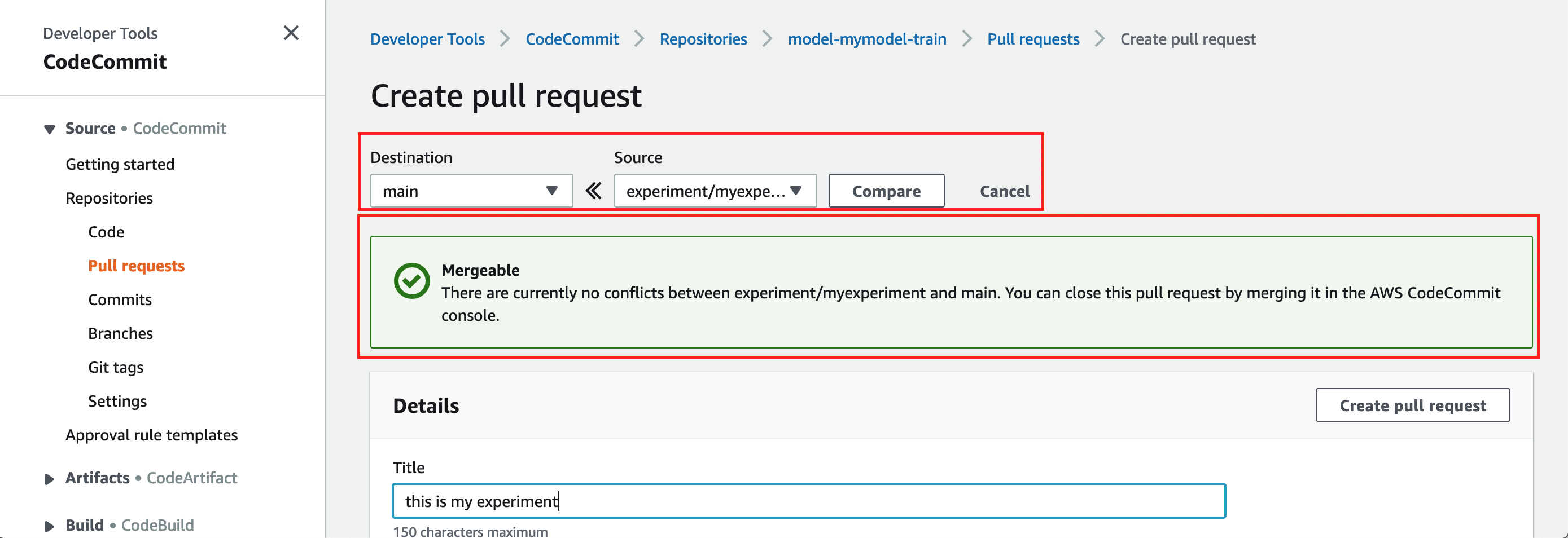Follow the Developer Tools breadcrumb link
The width and height of the screenshot is (1568, 538).
point(427,39)
